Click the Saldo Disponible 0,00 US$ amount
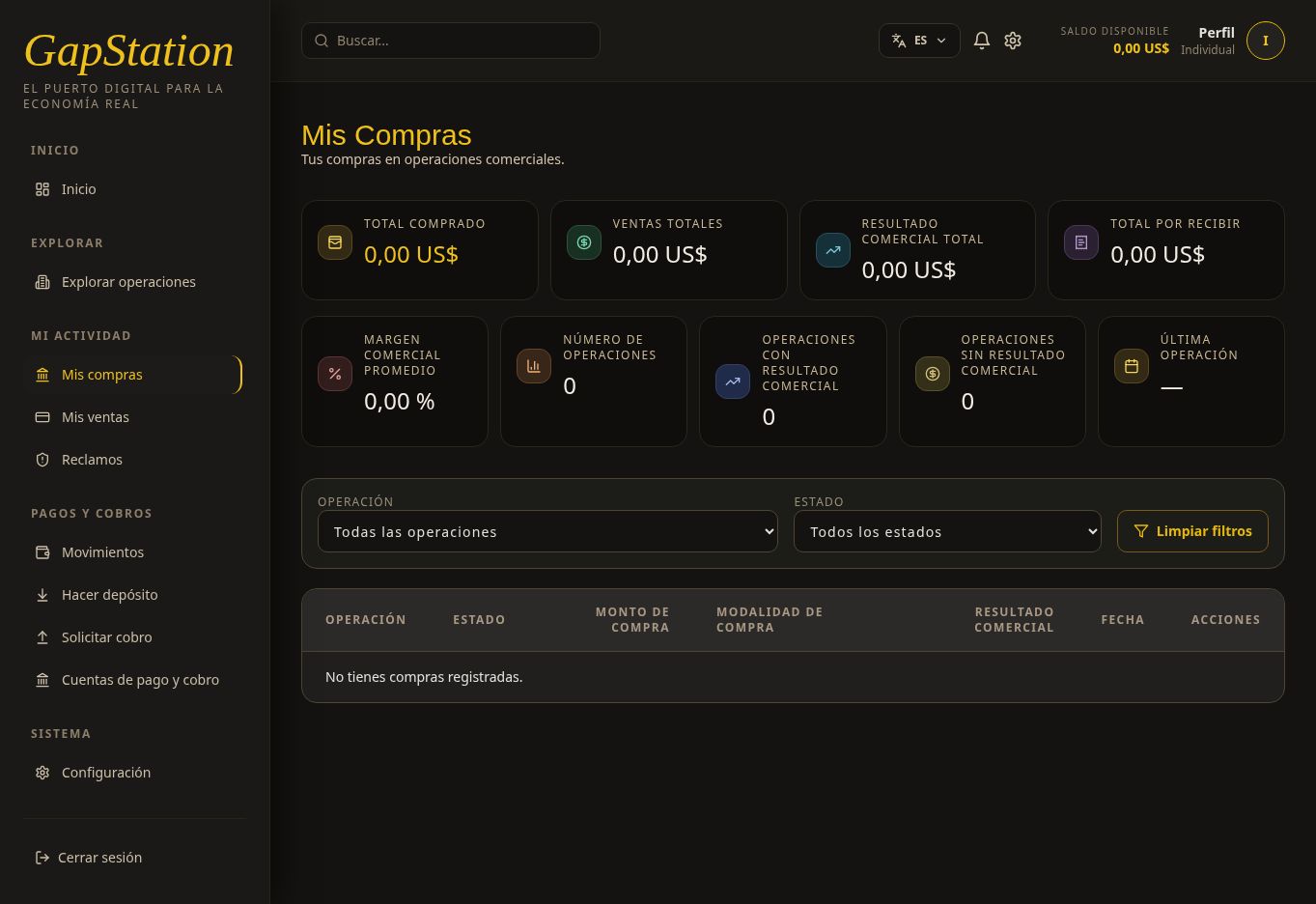 pyautogui.click(x=1141, y=48)
